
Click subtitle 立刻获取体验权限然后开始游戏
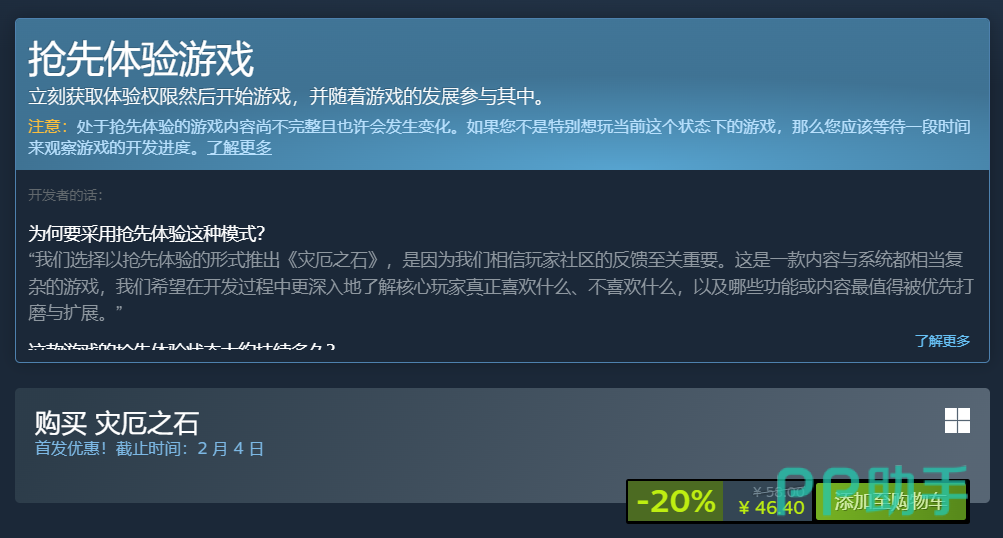point(159,97)
